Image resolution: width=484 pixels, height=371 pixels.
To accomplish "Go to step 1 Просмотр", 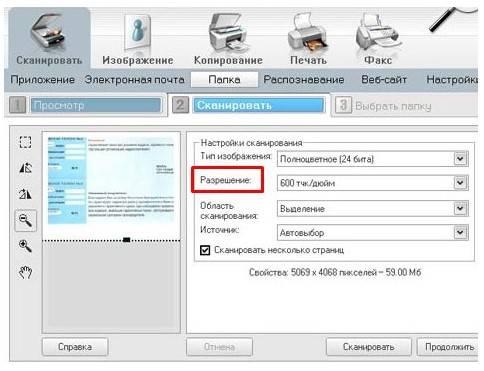I will pos(96,105).
